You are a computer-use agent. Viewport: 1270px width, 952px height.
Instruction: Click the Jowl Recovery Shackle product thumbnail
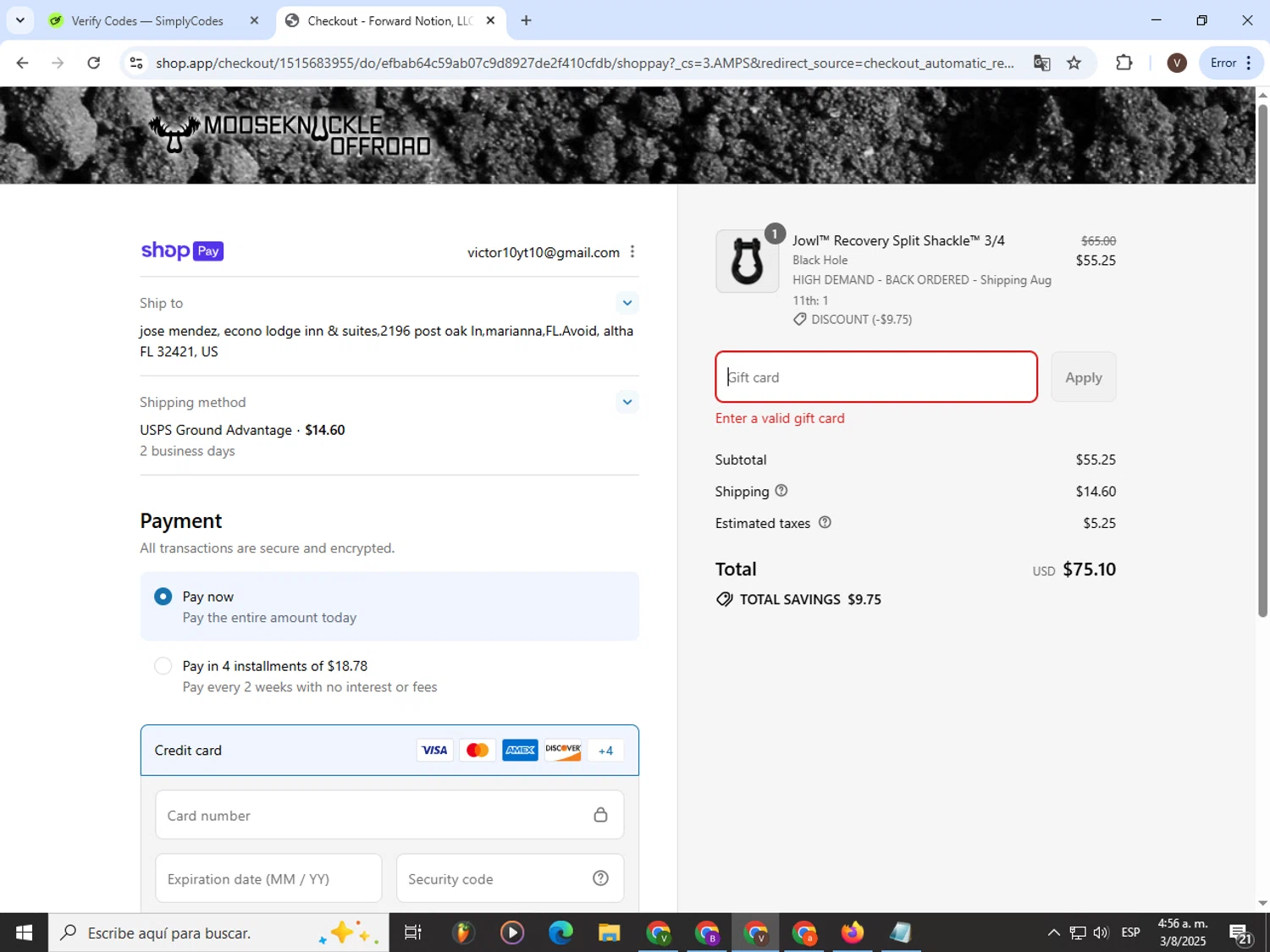click(747, 261)
